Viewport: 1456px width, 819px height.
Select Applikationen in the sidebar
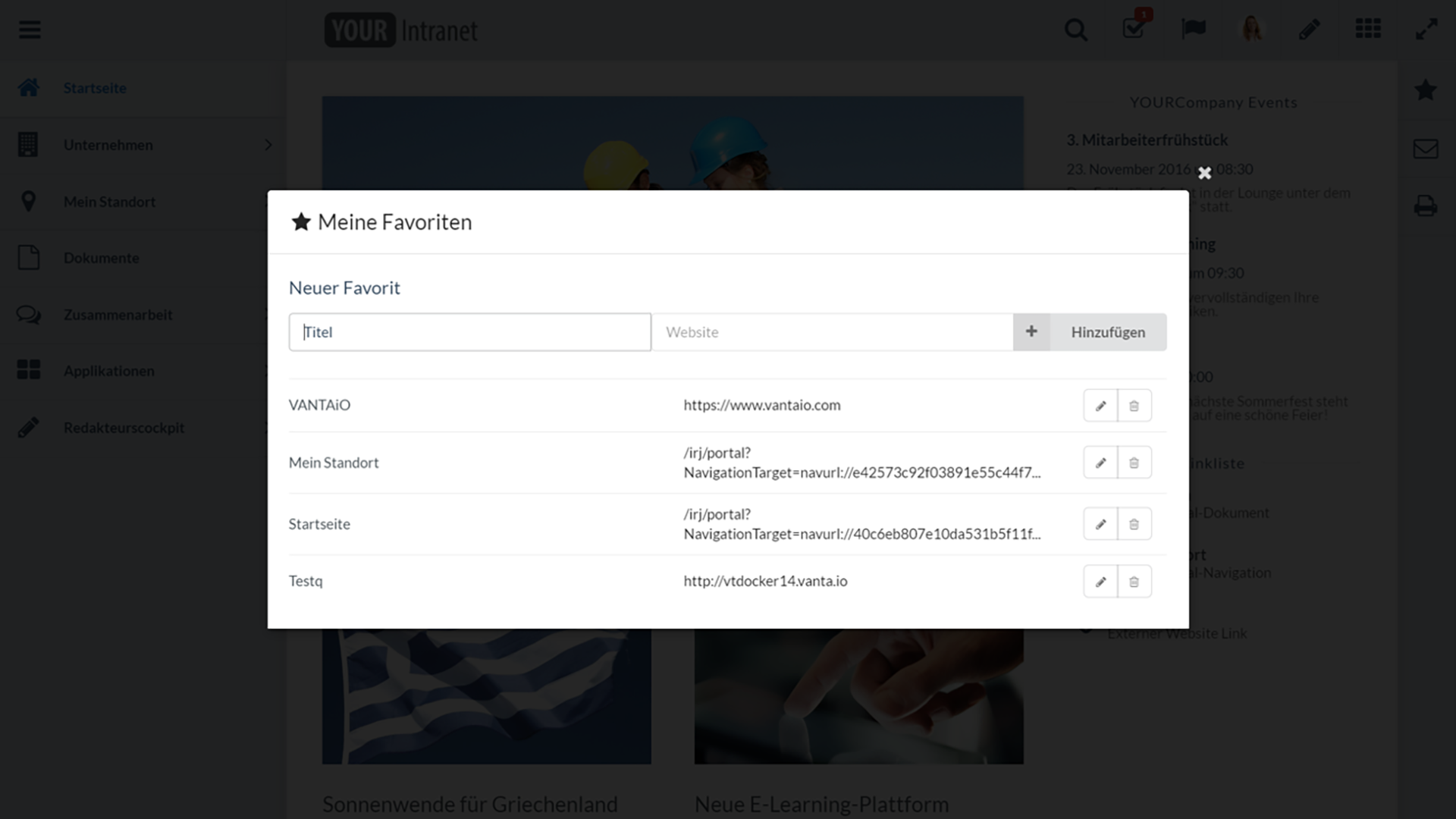click(143, 371)
